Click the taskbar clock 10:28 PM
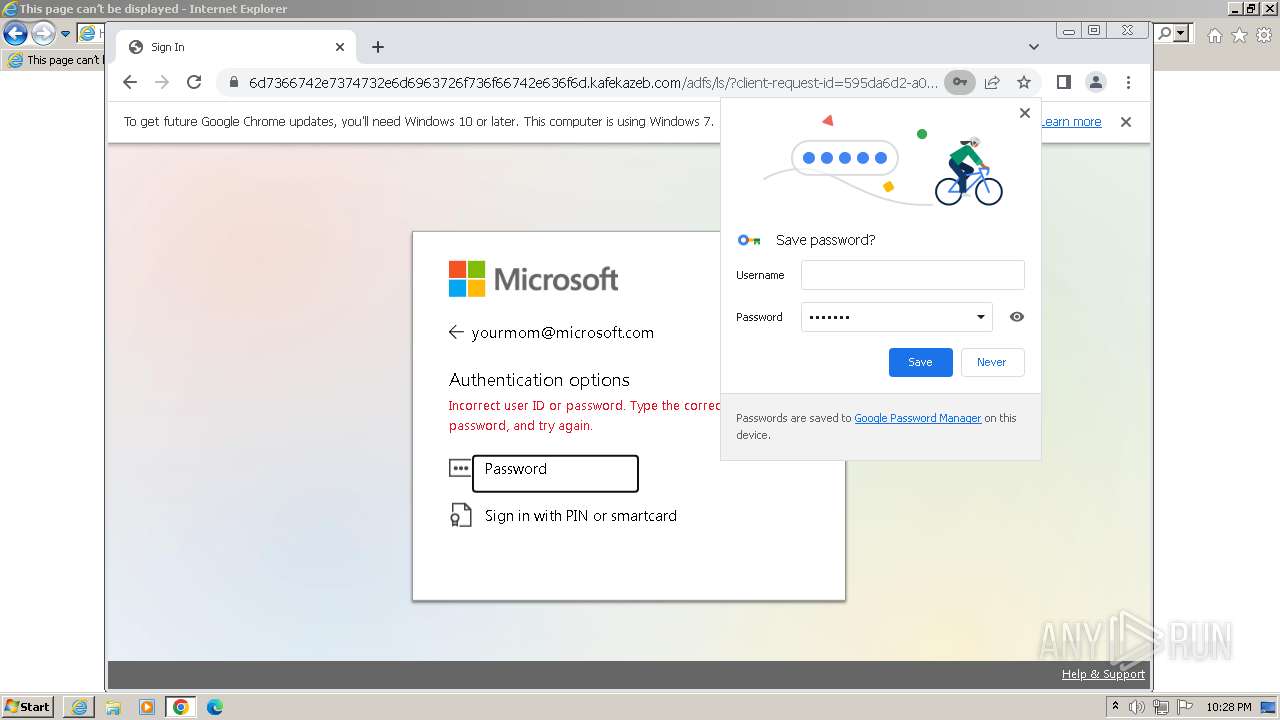This screenshot has height=720, width=1280. [x=1228, y=707]
